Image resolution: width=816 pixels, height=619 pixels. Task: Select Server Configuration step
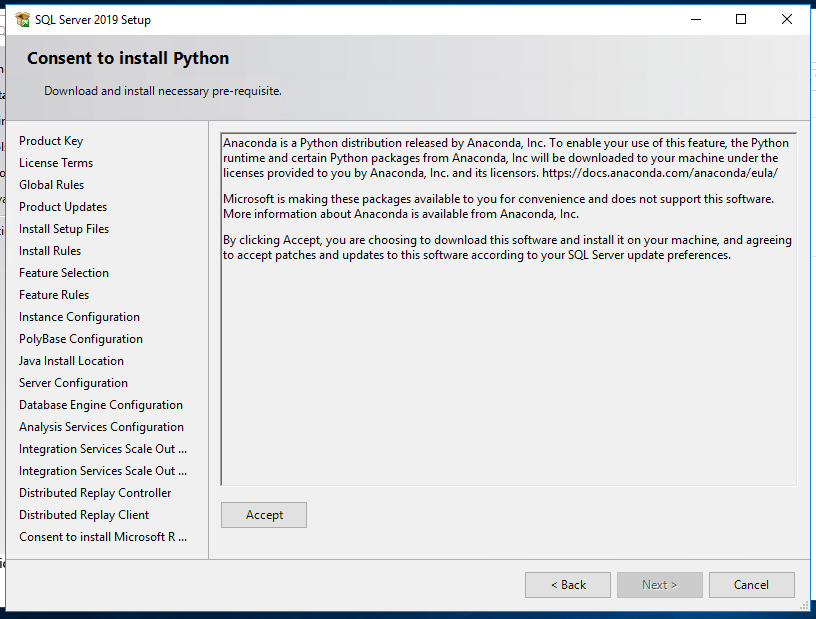tap(73, 383)
